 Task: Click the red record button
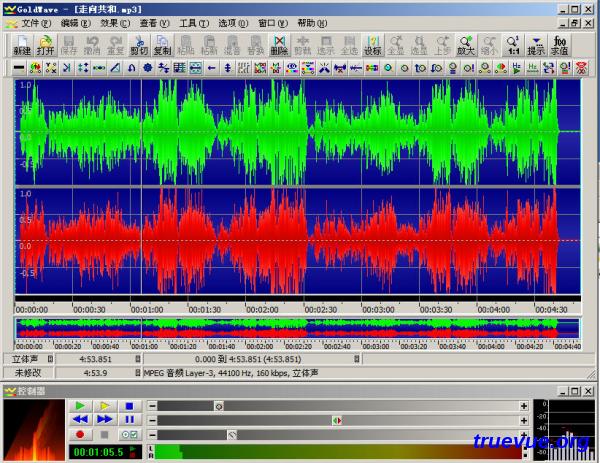pyautogui.click(x=80, y=435)
